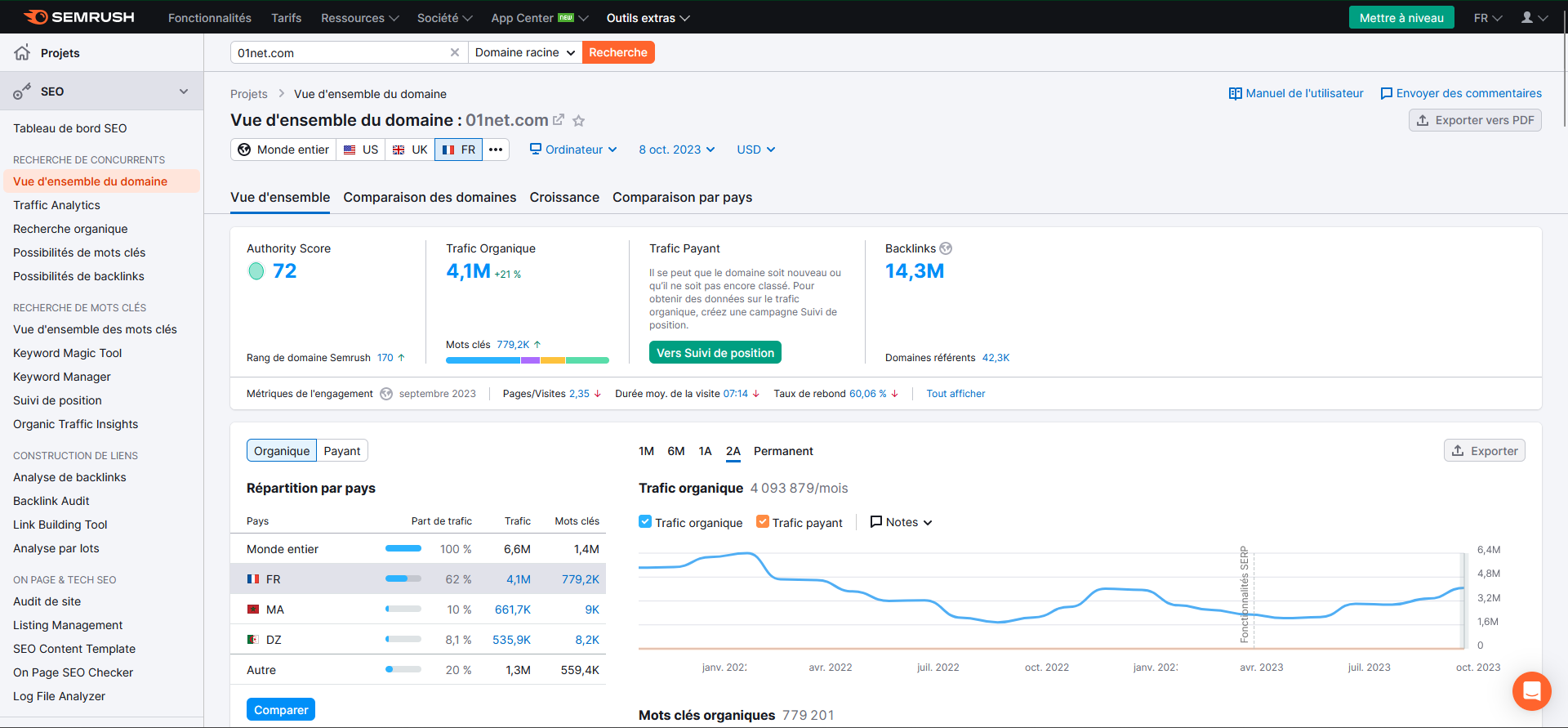The width and height of the screenshot is (1568, 728).
Task: Click the Recherche button
Action: point(618,52)
